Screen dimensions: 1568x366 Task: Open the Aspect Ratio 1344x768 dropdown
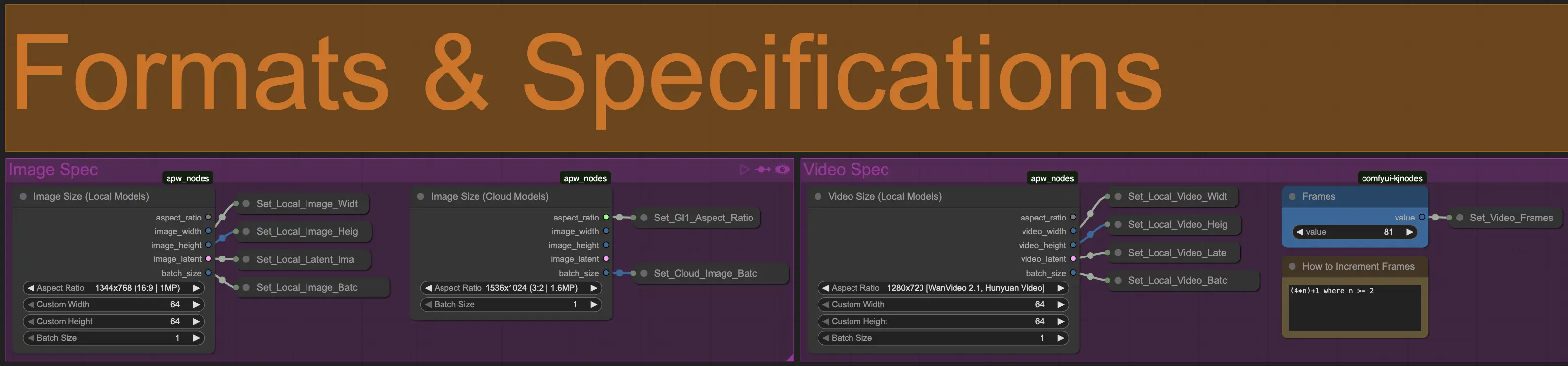113,288
